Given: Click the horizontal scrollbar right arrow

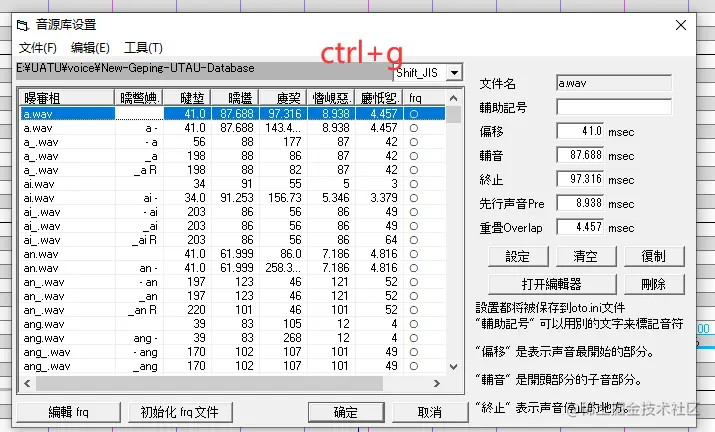Looking at the screenshot, I should coord(436,384).
